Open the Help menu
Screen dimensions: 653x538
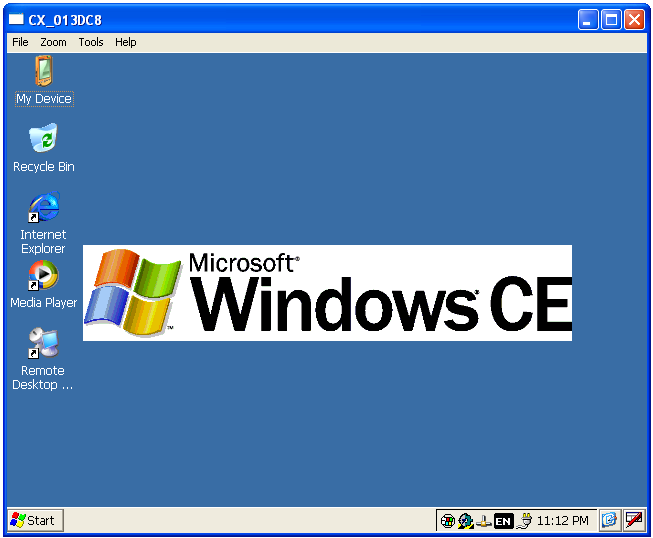tap(125, 42)
